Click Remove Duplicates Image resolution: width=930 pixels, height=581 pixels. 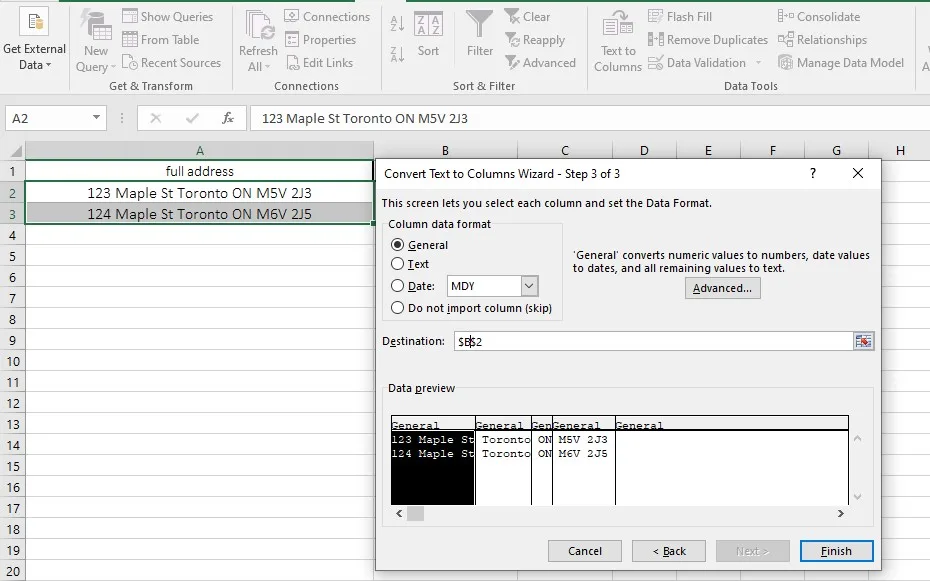pyautogui.click(x=708, y=39)
